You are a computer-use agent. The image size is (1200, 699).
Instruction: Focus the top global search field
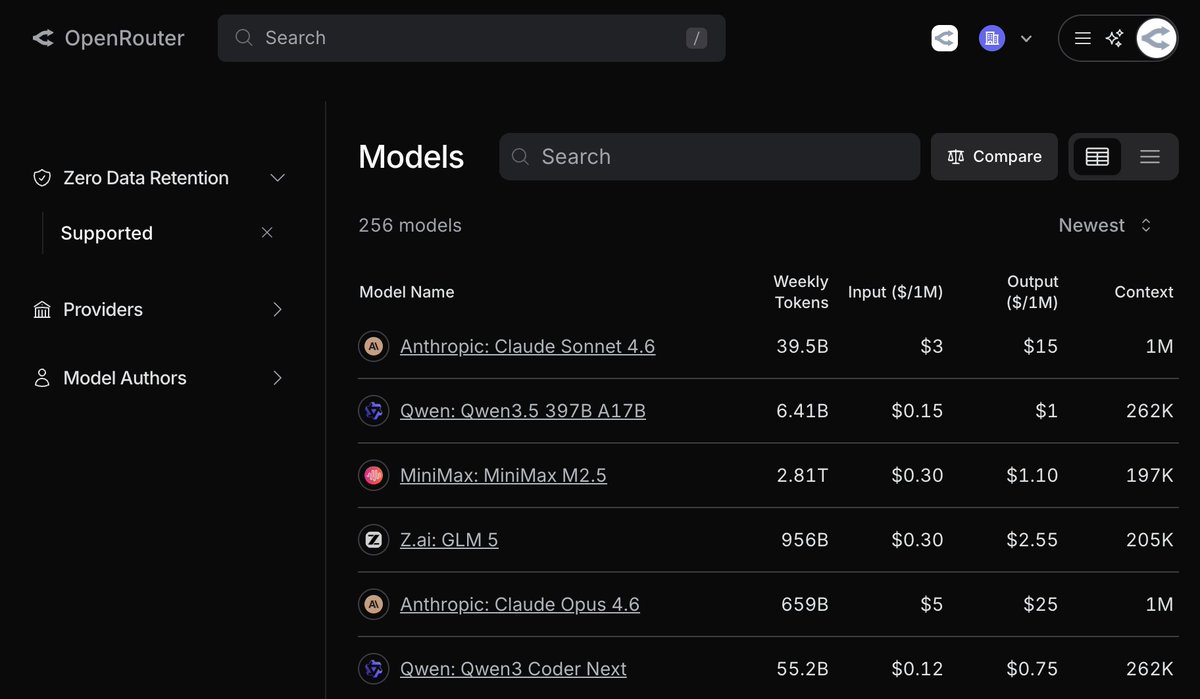pyautogui.click(x=471, y=38)
